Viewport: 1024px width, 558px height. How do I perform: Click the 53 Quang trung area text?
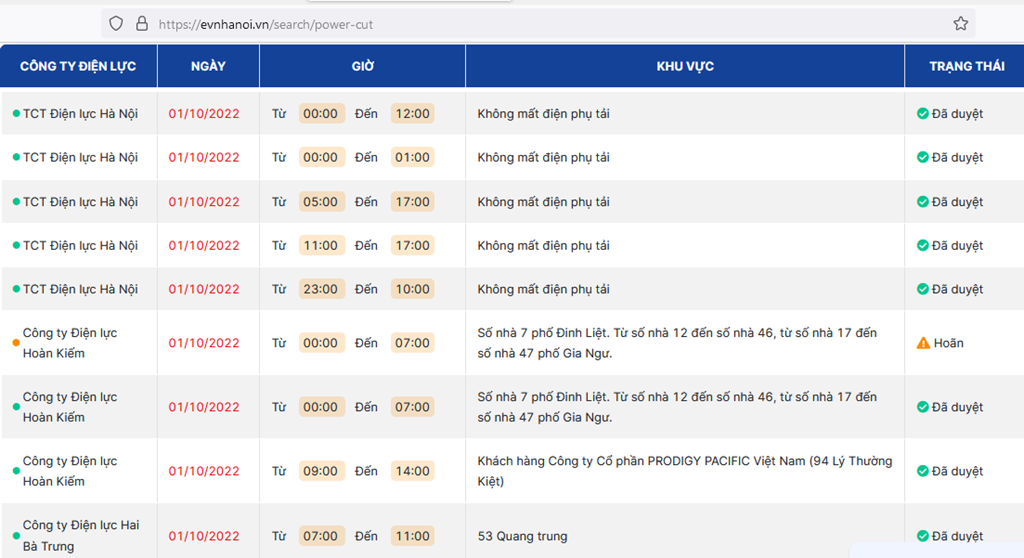(522, 536)
